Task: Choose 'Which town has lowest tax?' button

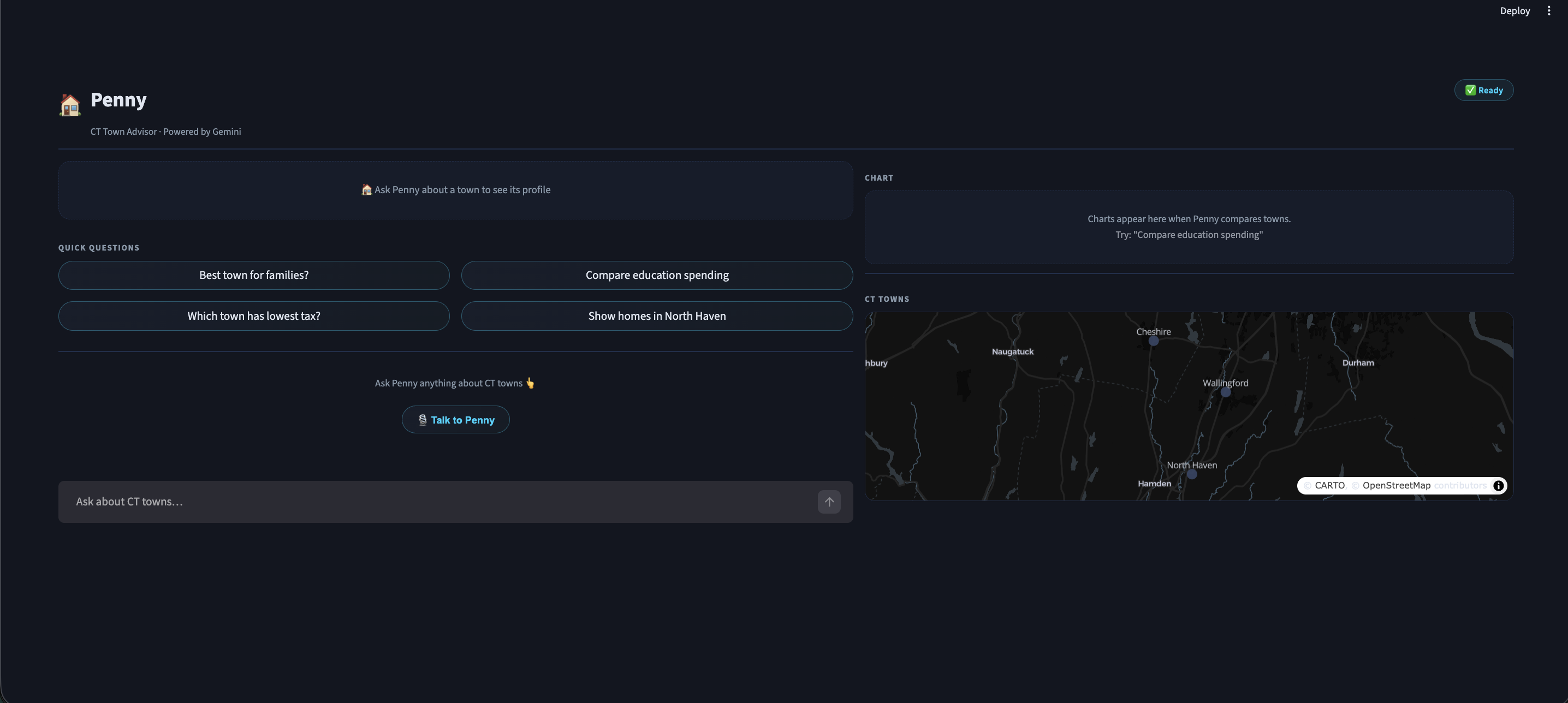Action: (x=254, y=316)
